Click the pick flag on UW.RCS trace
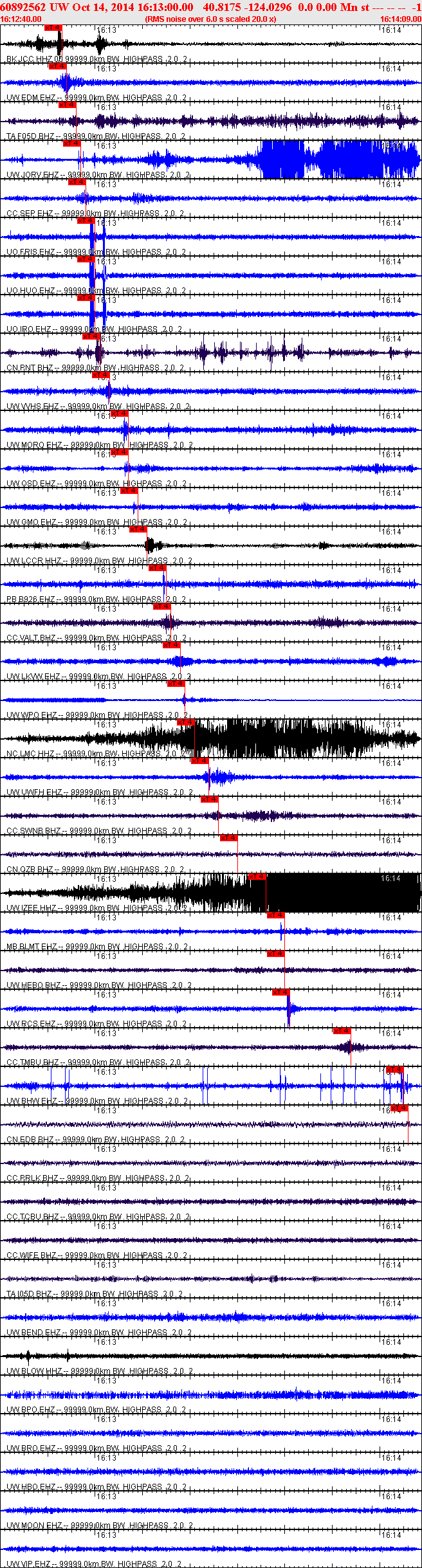The height and width of the screenshot is (1568, 422). (x=281, y=992)
